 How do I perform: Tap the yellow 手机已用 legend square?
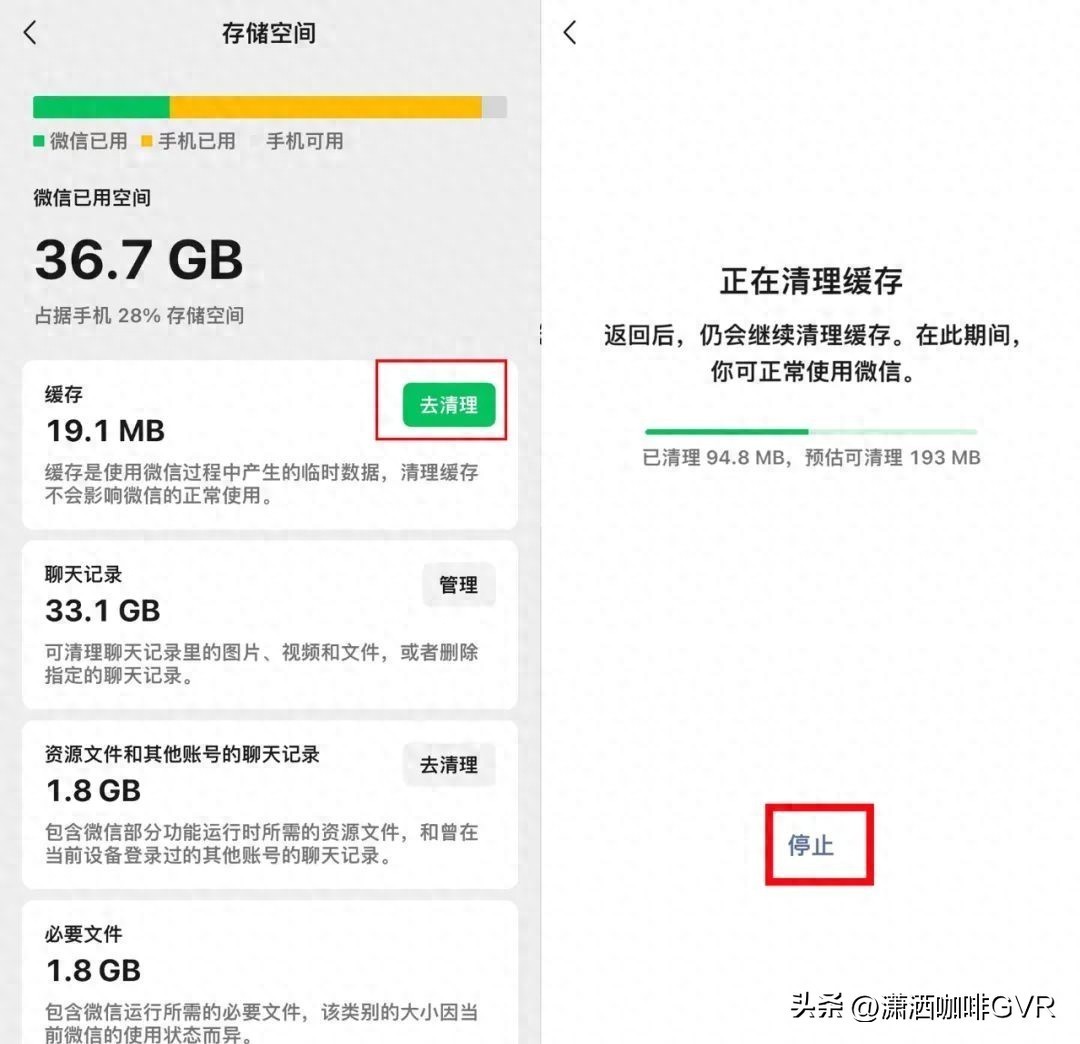click(146, 141)
